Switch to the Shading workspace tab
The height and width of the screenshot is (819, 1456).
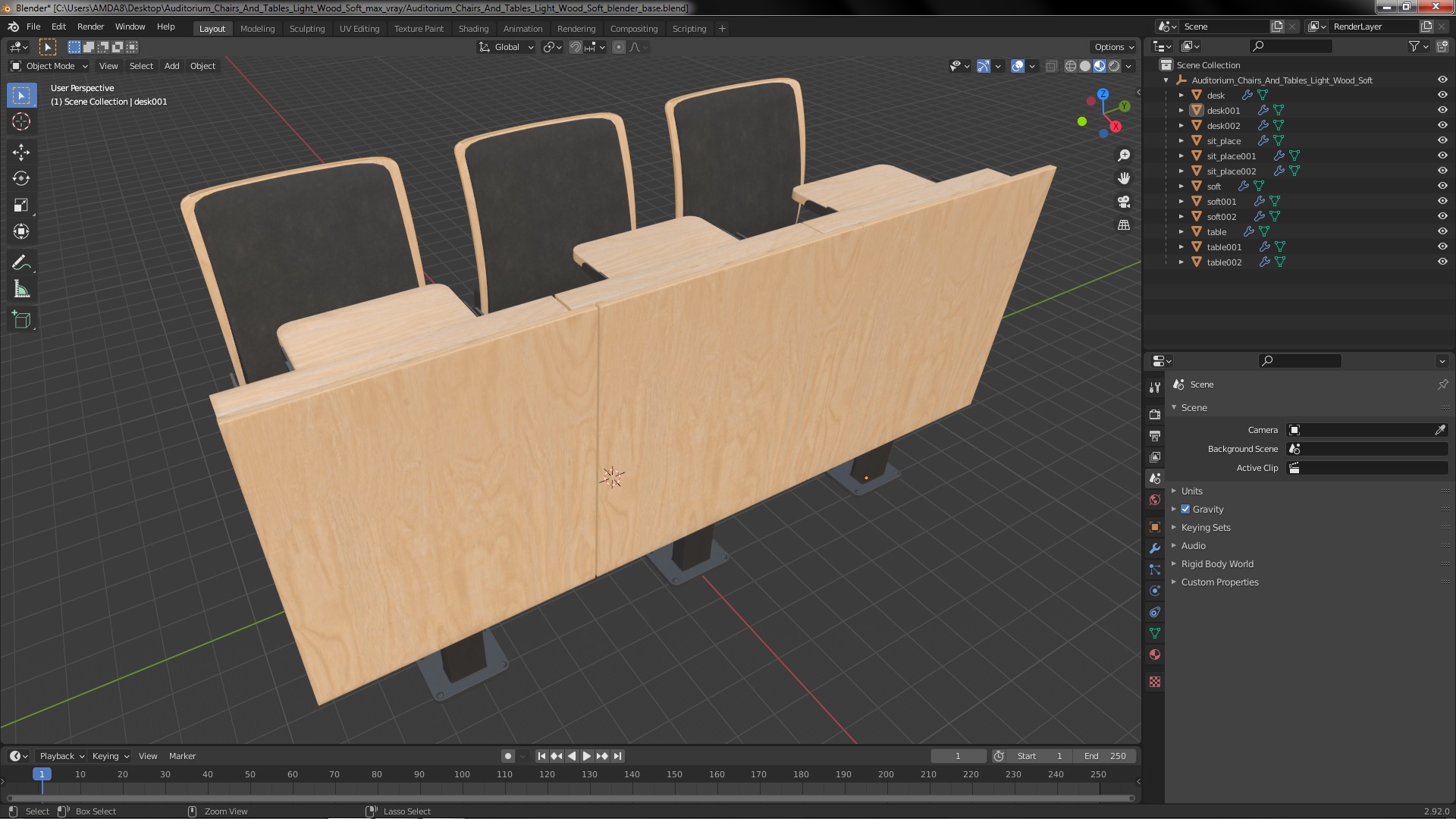tap(473, 29)
